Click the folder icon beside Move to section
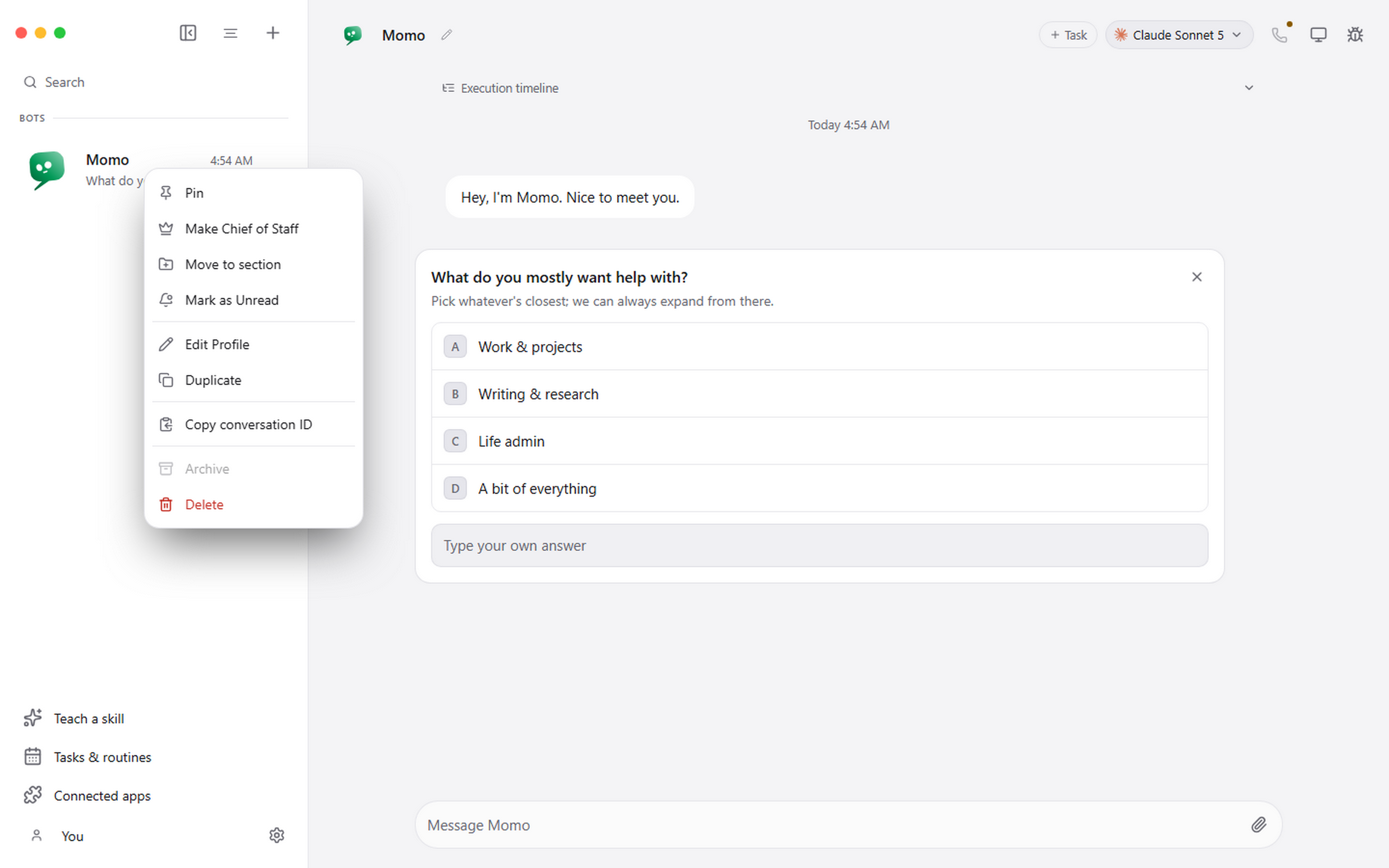The width and height of the screenshot is (1389, 868). coord(166,264)
